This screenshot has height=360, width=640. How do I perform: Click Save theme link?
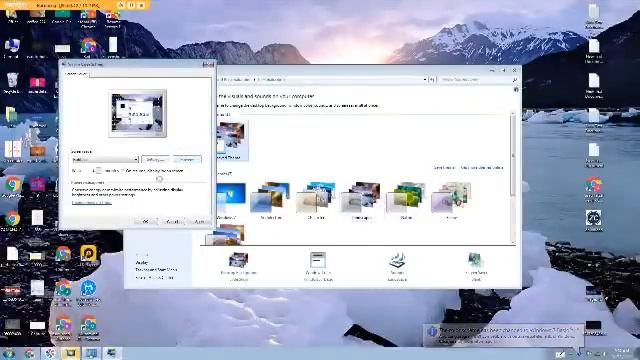(x=444, y=168)
